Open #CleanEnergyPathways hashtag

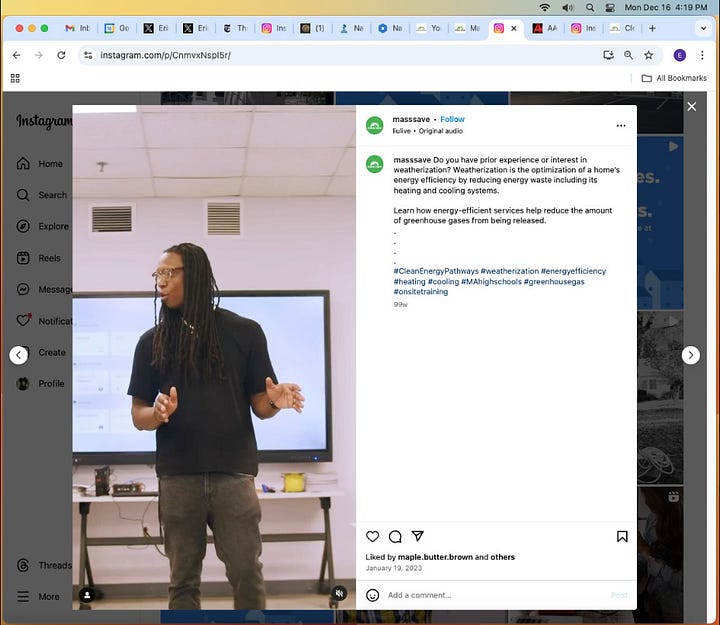click(436, 271)
